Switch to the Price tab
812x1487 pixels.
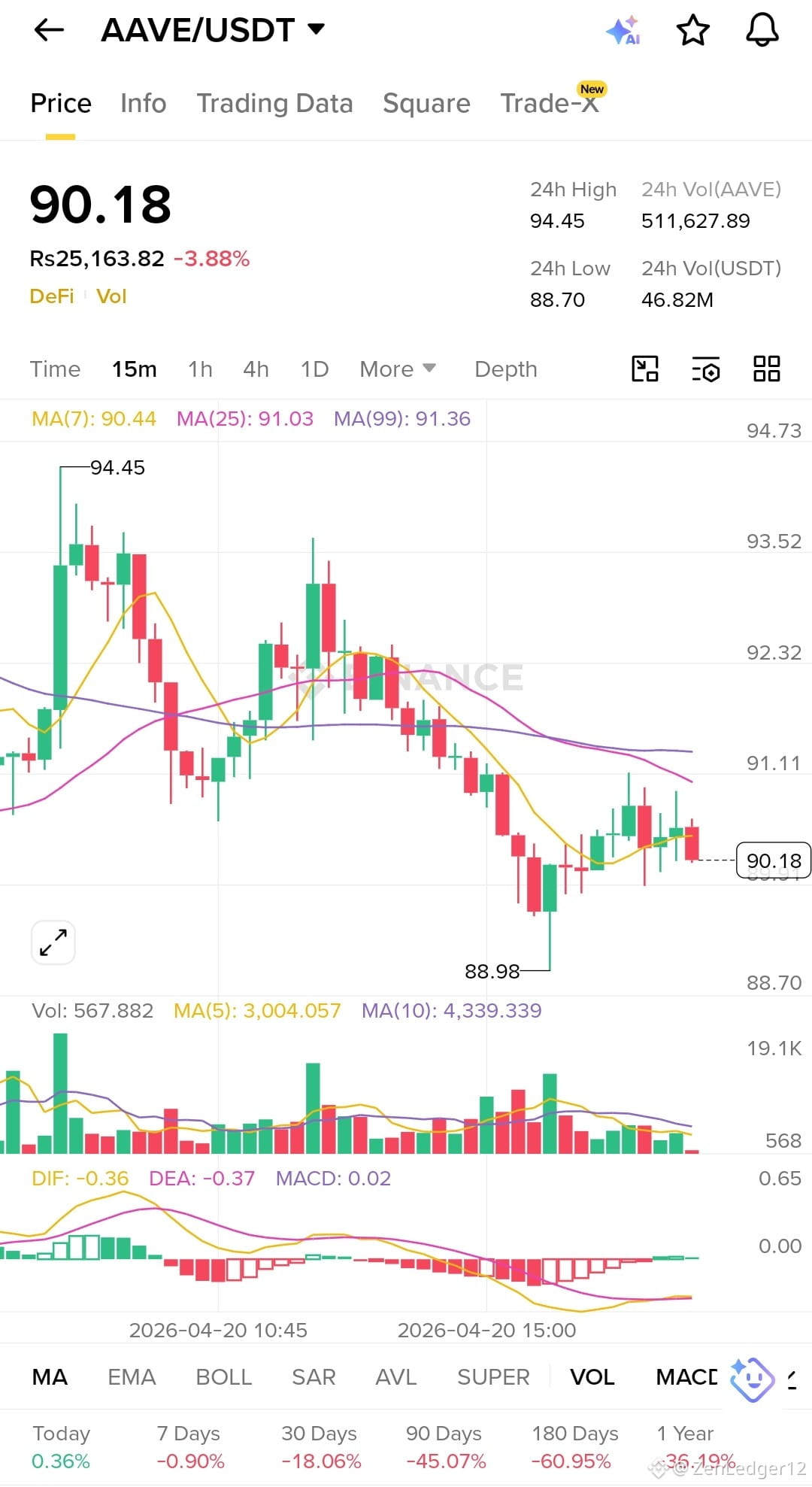61,103
